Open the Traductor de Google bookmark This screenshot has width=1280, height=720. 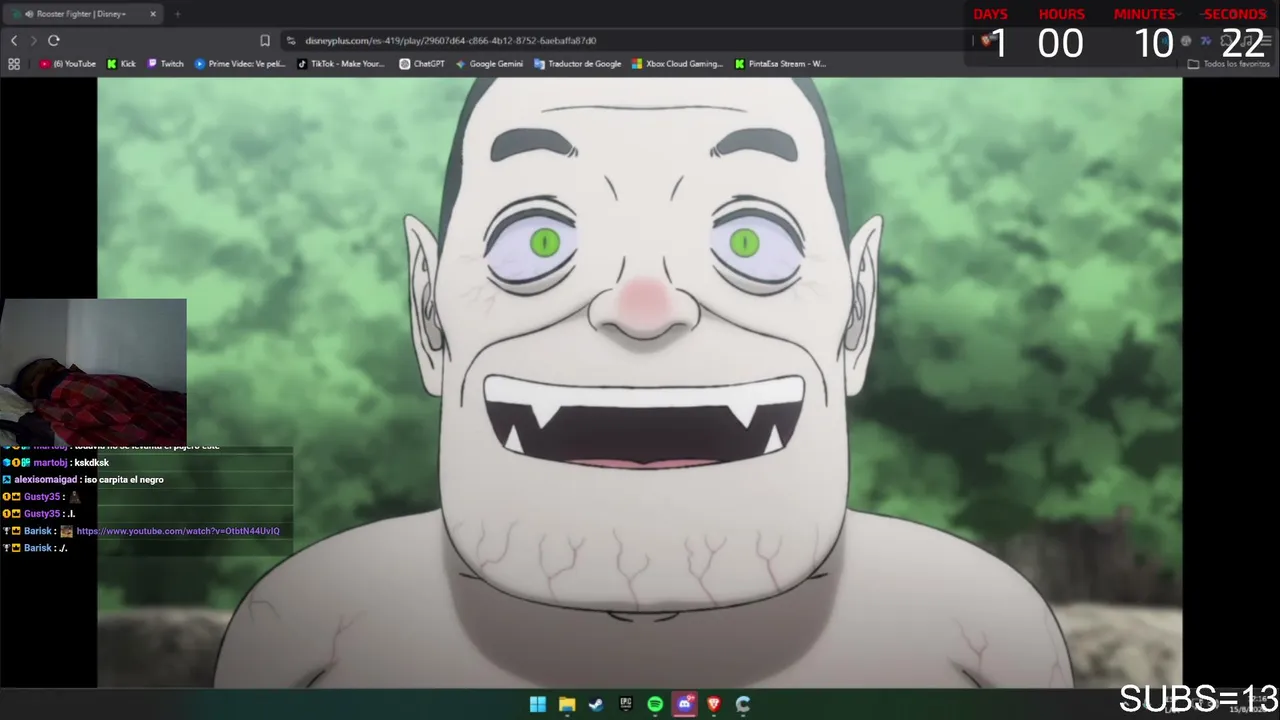tap(578, 64)
